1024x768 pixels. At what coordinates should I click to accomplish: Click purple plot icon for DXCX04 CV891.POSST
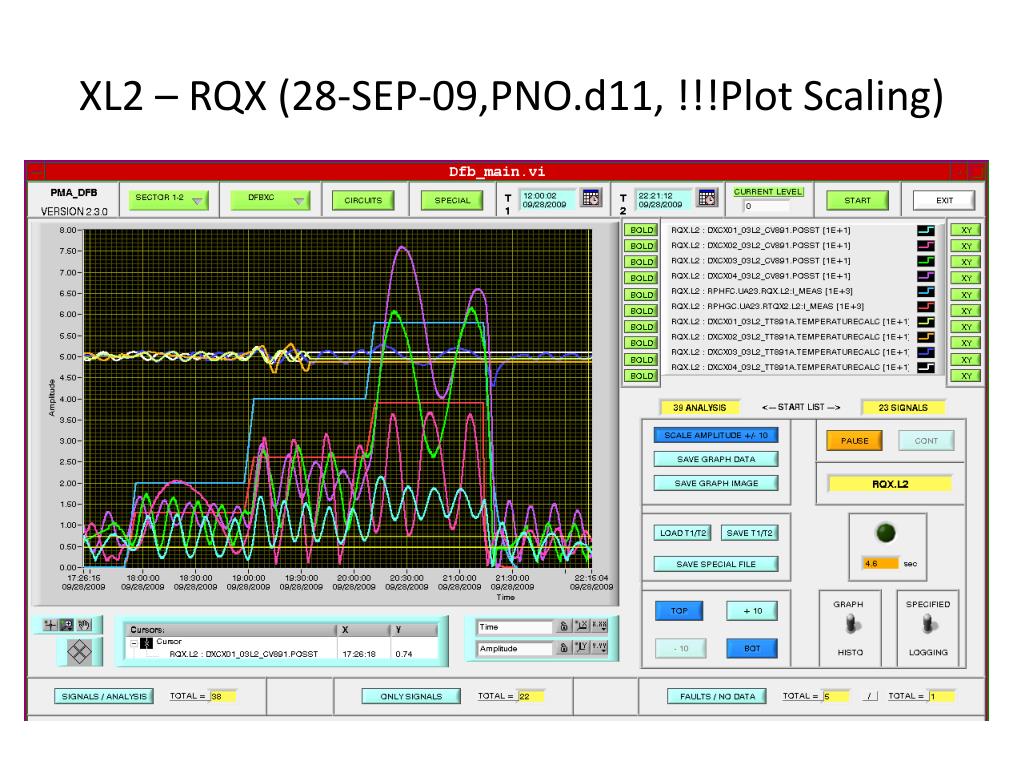(x=925, y=276)
